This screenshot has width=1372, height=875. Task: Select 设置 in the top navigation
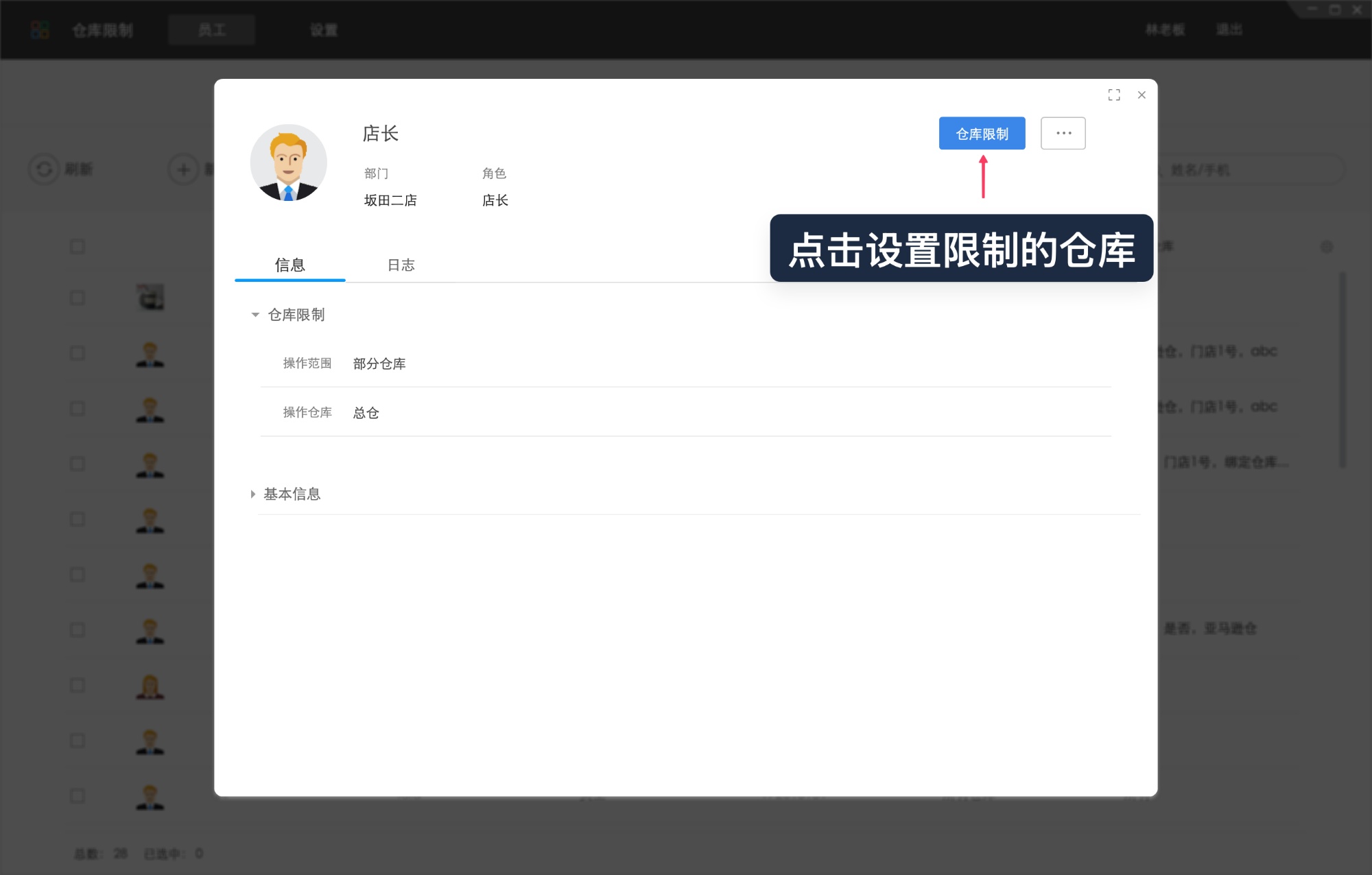(x=323, y=29)
